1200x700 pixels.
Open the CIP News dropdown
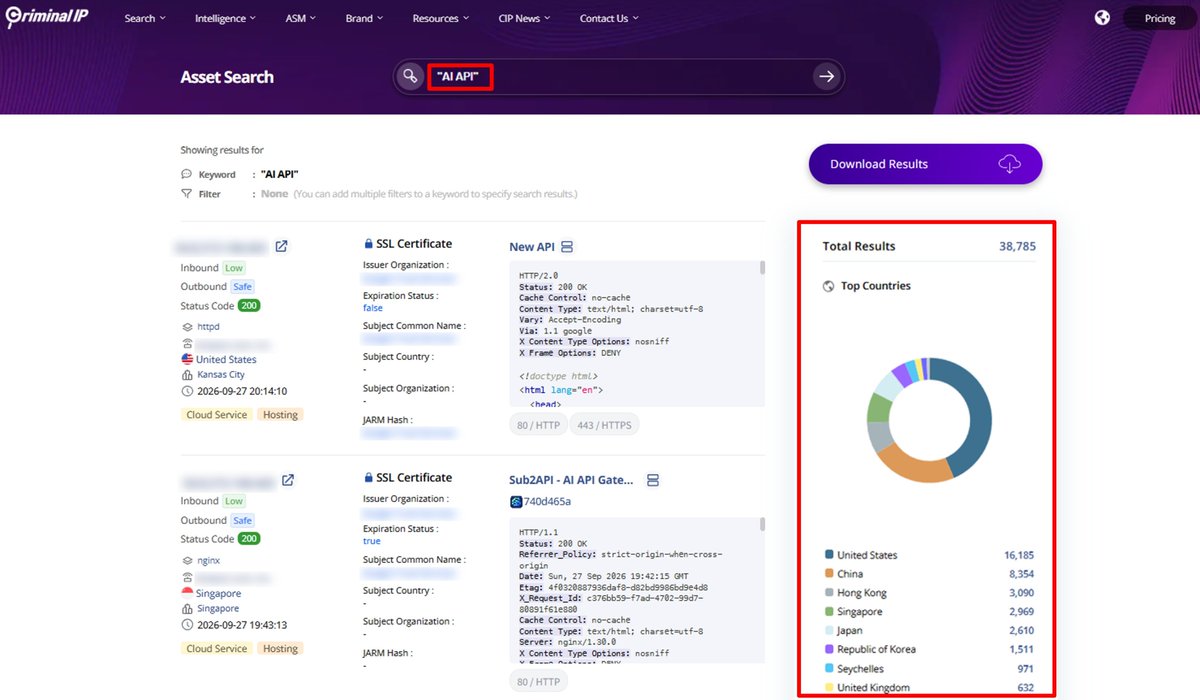click(525, 18)
